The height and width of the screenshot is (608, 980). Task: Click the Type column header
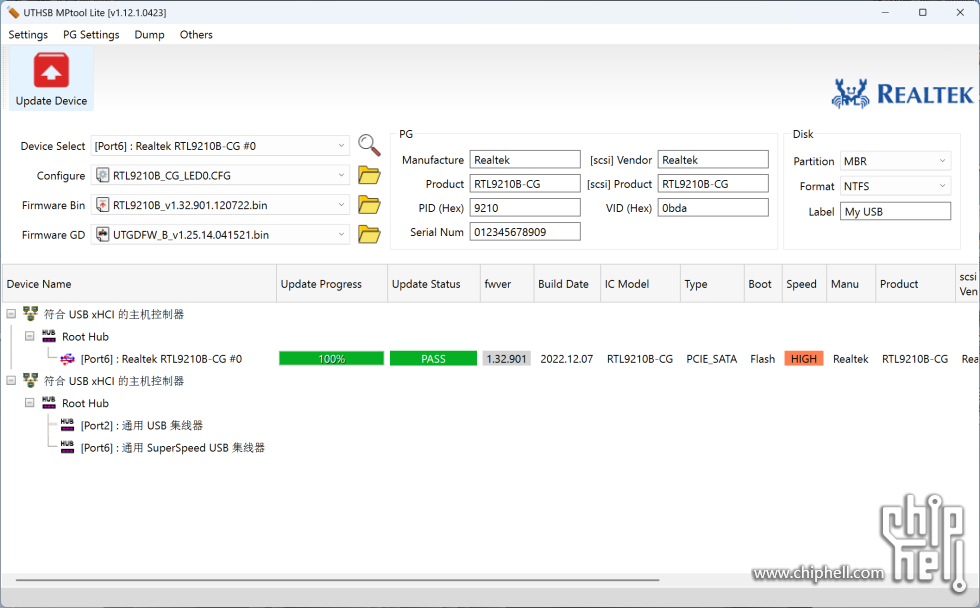(712, 284)
